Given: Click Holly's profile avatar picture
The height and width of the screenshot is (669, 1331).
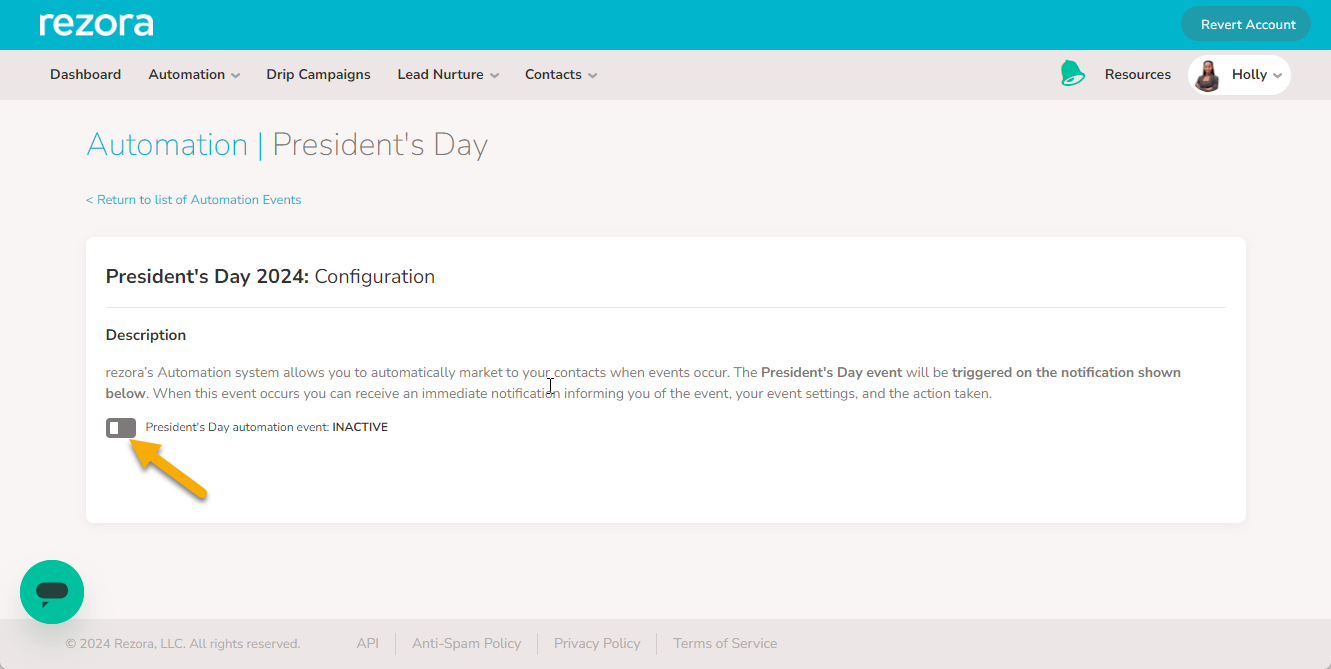Looking at the screenshot, I should pyautogui.click(x=1208, y=75).
